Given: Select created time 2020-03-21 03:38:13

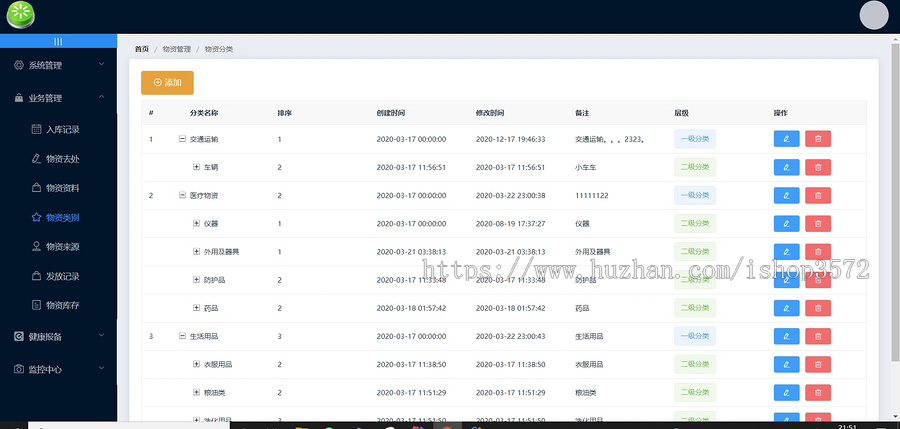Looking at the screenshot, I should (x=411, y=252).
